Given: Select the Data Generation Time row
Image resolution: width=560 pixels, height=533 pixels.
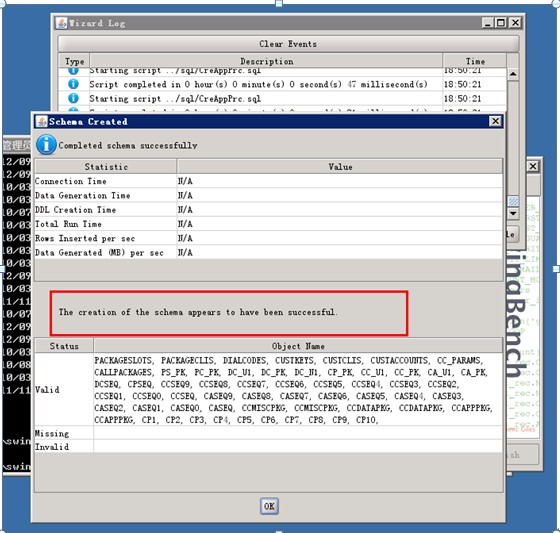Looking at the screenshot, I should pos(269,195).
